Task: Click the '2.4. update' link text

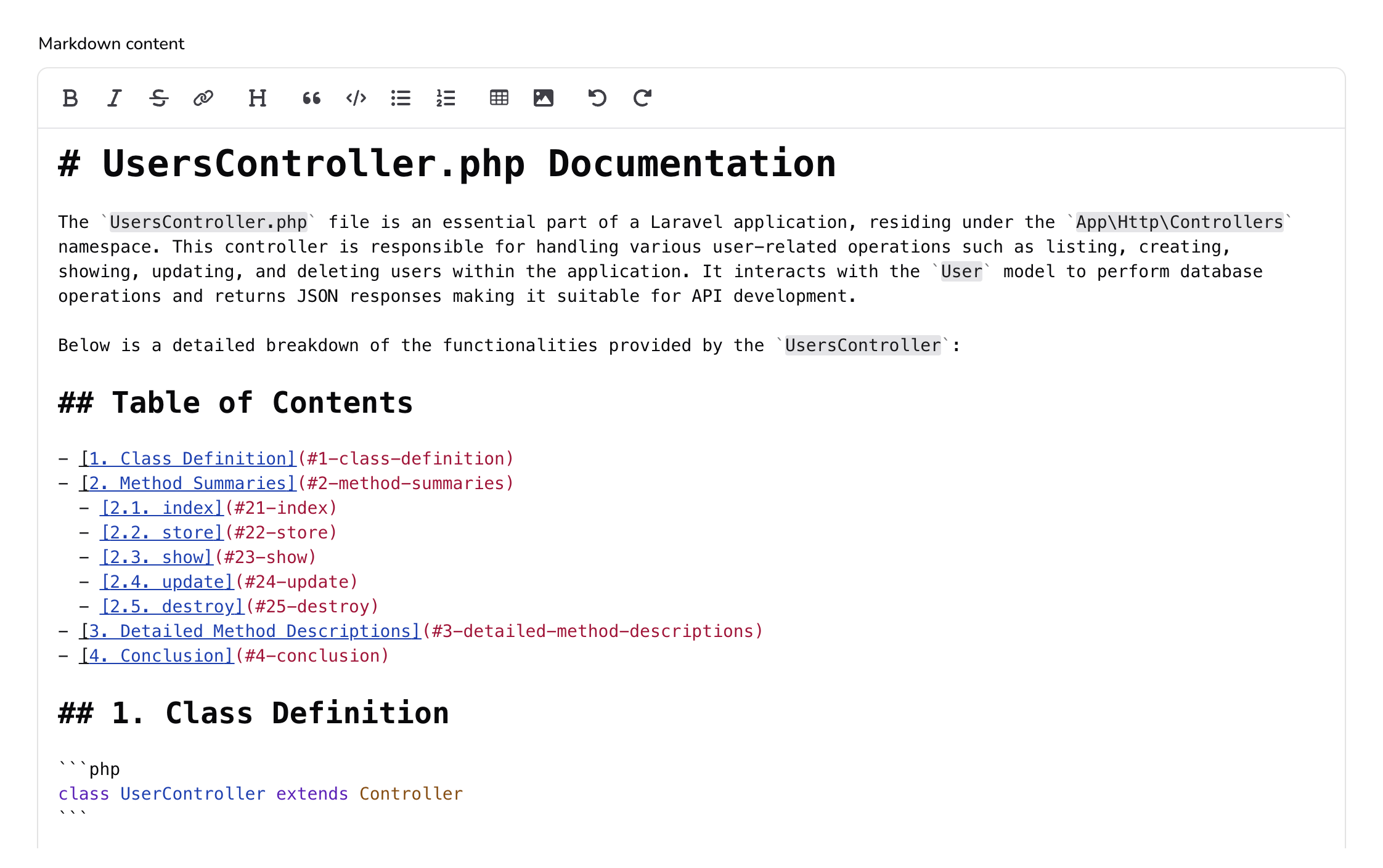Action: [x=167, y=582]
